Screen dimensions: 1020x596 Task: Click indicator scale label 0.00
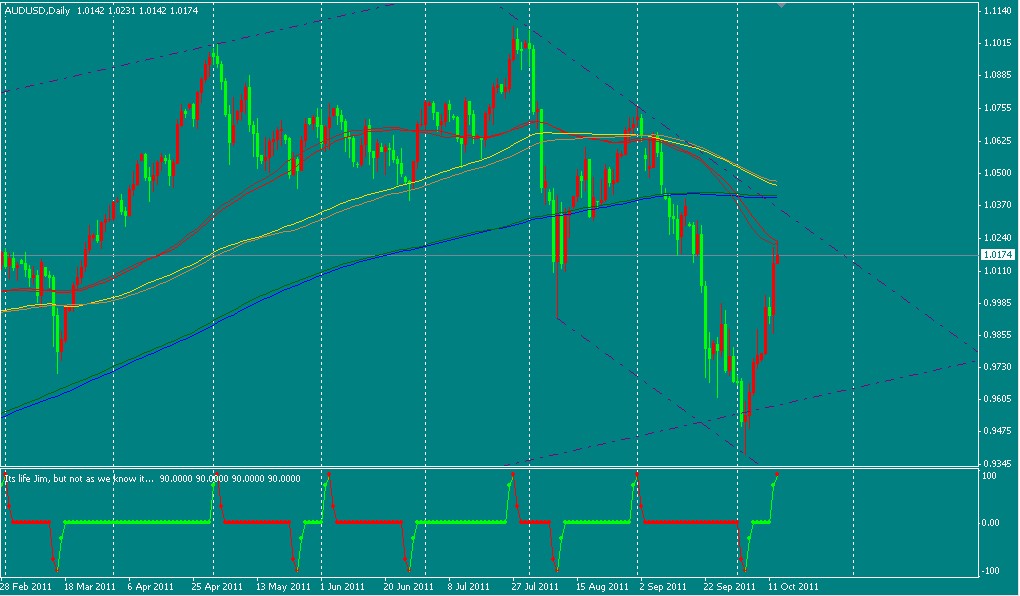coord(993,523)
